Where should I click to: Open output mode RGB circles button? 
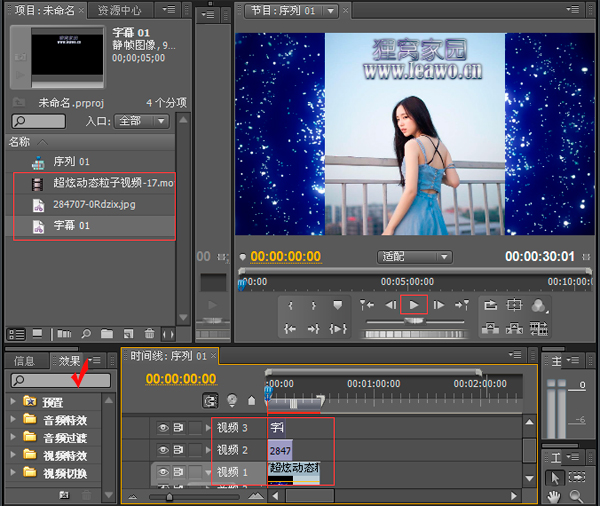pos(539,305)
